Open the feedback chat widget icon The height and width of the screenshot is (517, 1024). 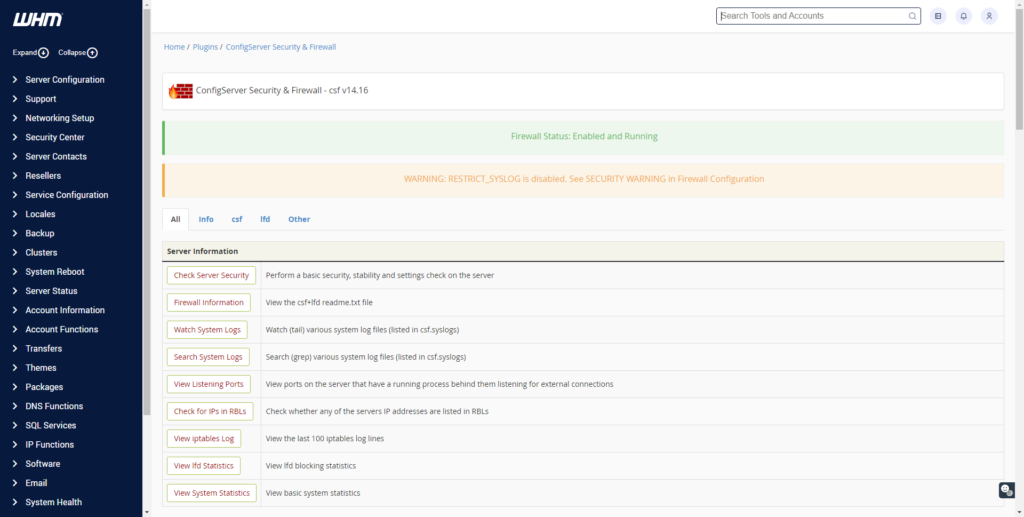1006,490
